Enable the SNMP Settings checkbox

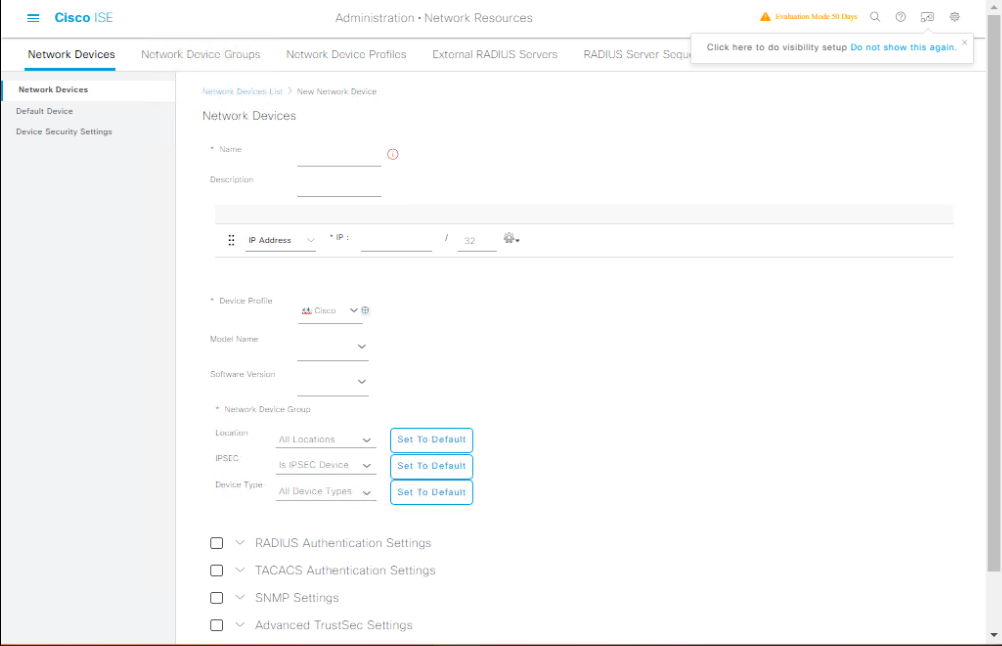[x=217, y=598]
